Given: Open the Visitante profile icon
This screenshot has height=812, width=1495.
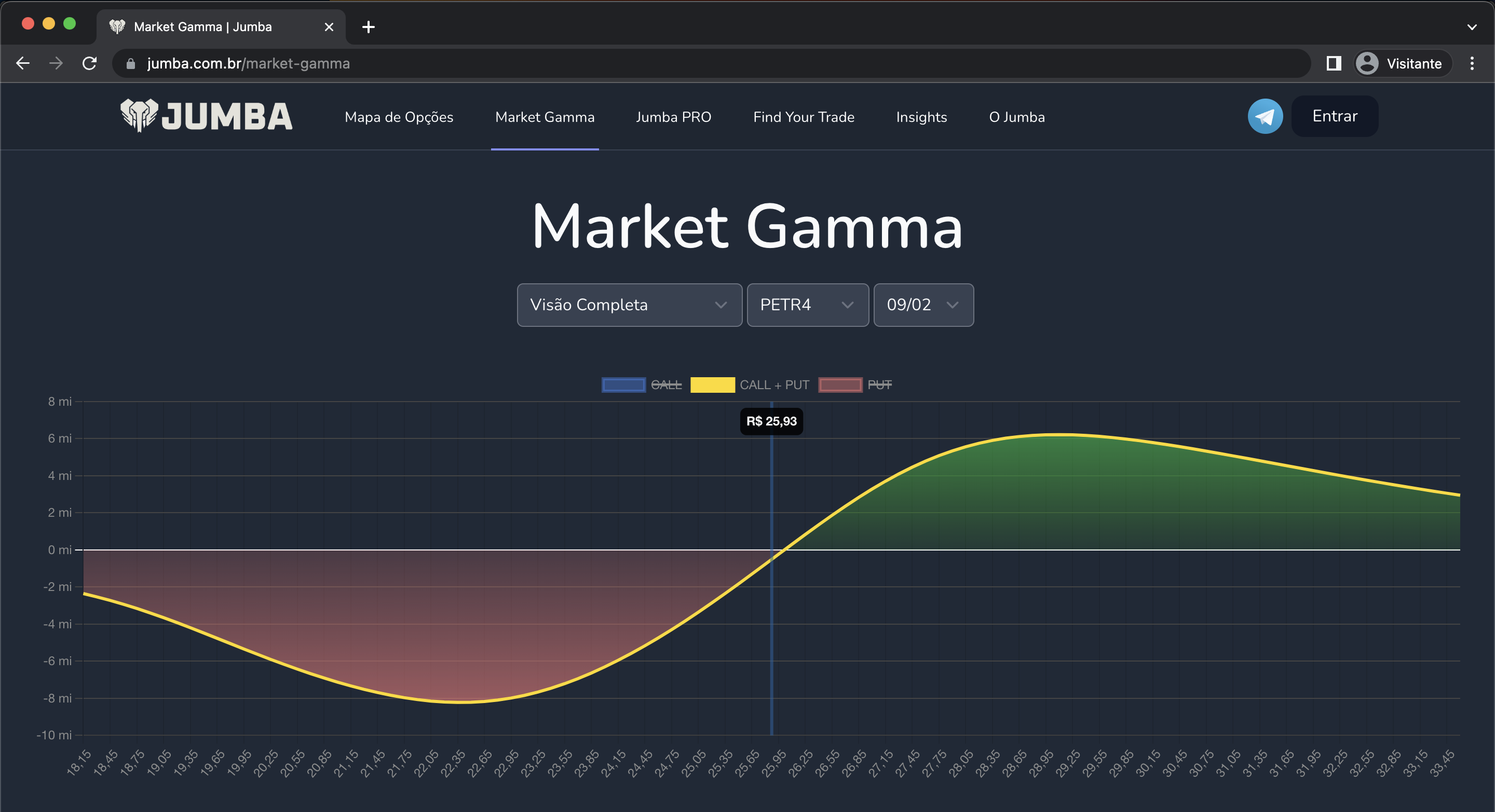Looking at the screenshot, I should pos(1367,64).
